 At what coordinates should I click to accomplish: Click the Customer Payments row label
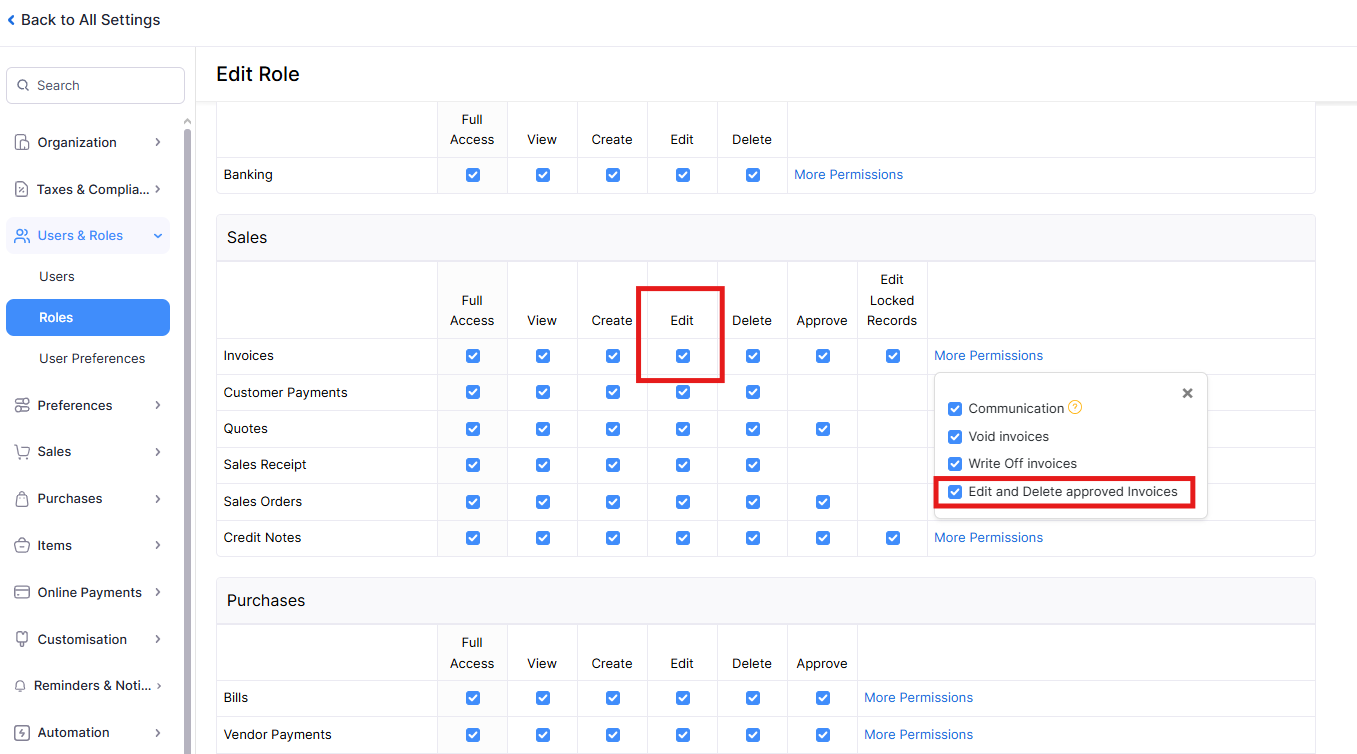point(286,392)
